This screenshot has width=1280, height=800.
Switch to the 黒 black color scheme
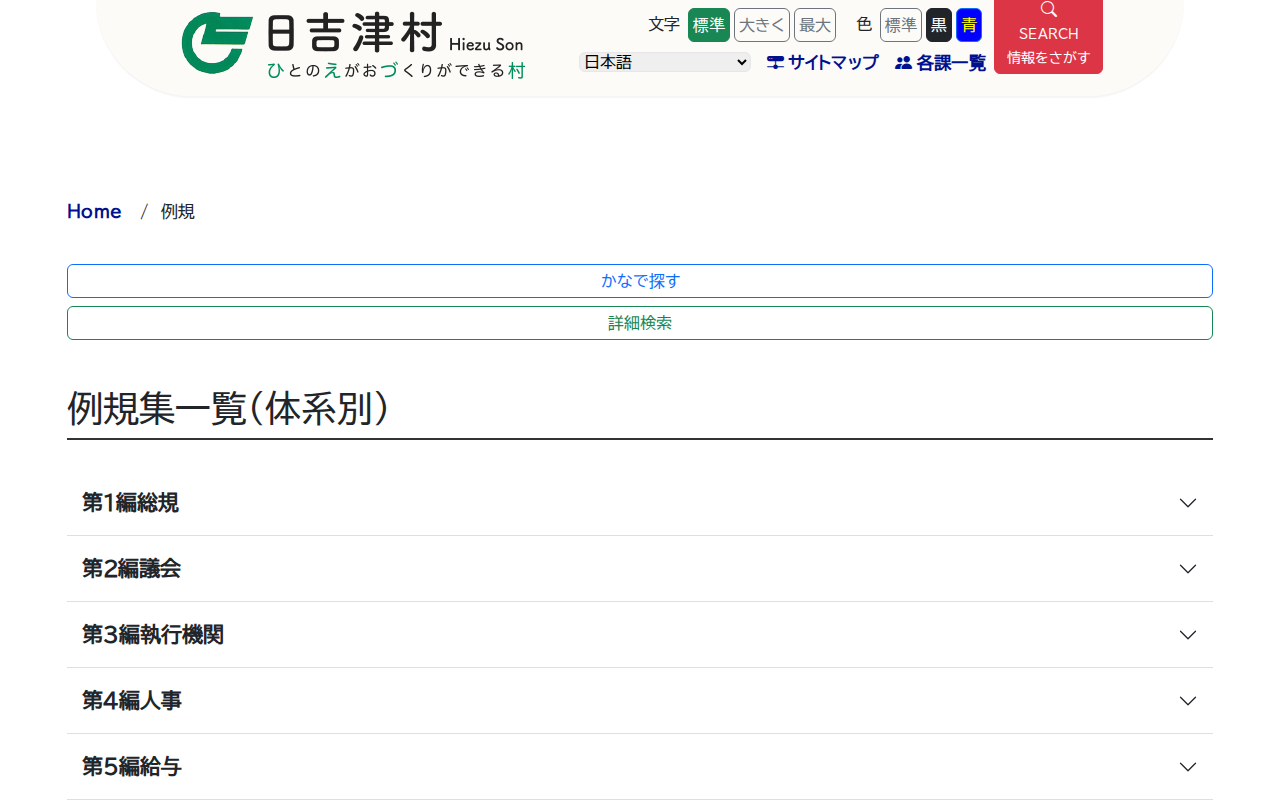[939, 25]
